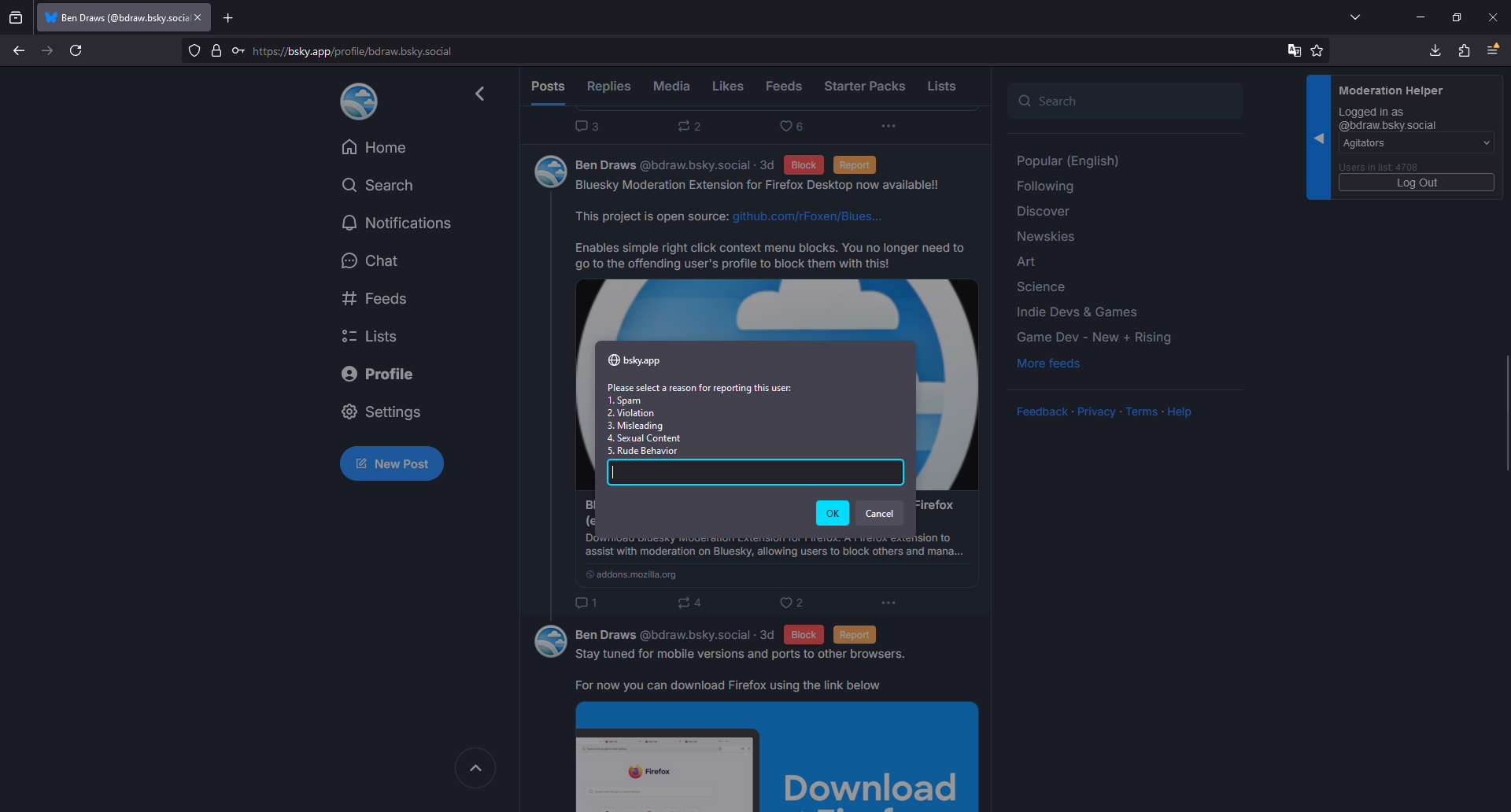The image size is (1511, 812).
Task: Click the page vertical scrollbar
Action: [1507, 412]
